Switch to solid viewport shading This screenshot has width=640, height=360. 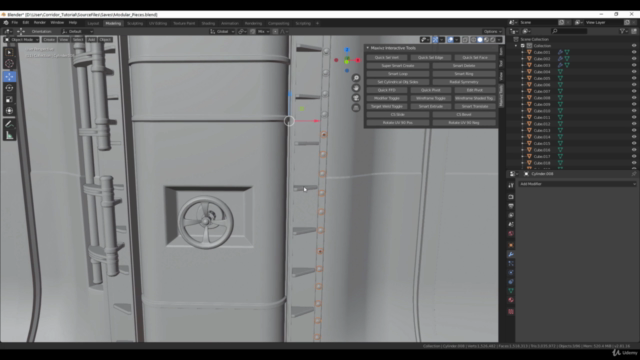(480, 40)
